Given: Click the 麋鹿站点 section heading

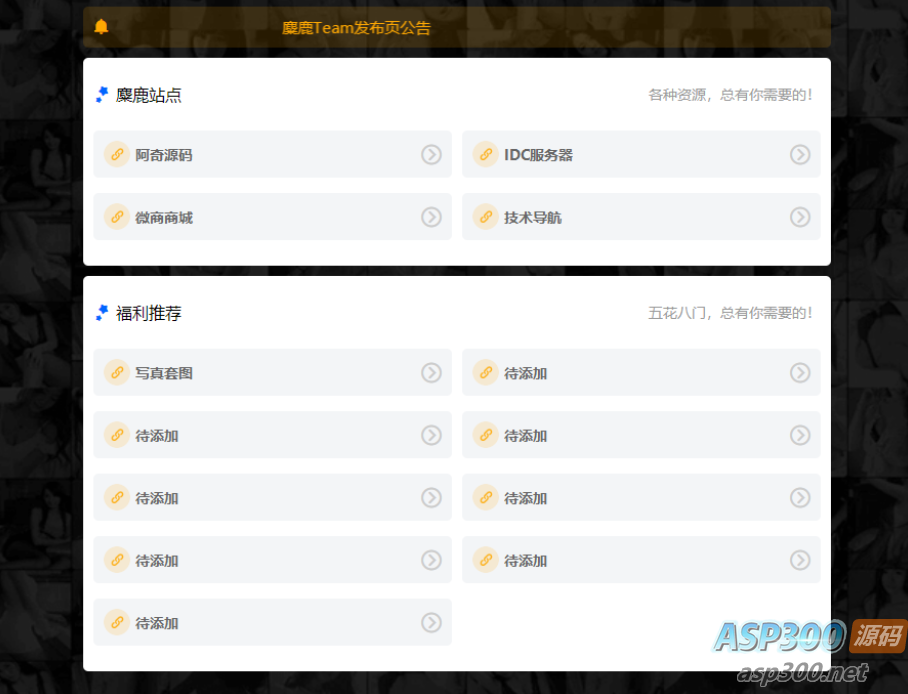Looking at the screenshot, I should click(x=149, y=95).
